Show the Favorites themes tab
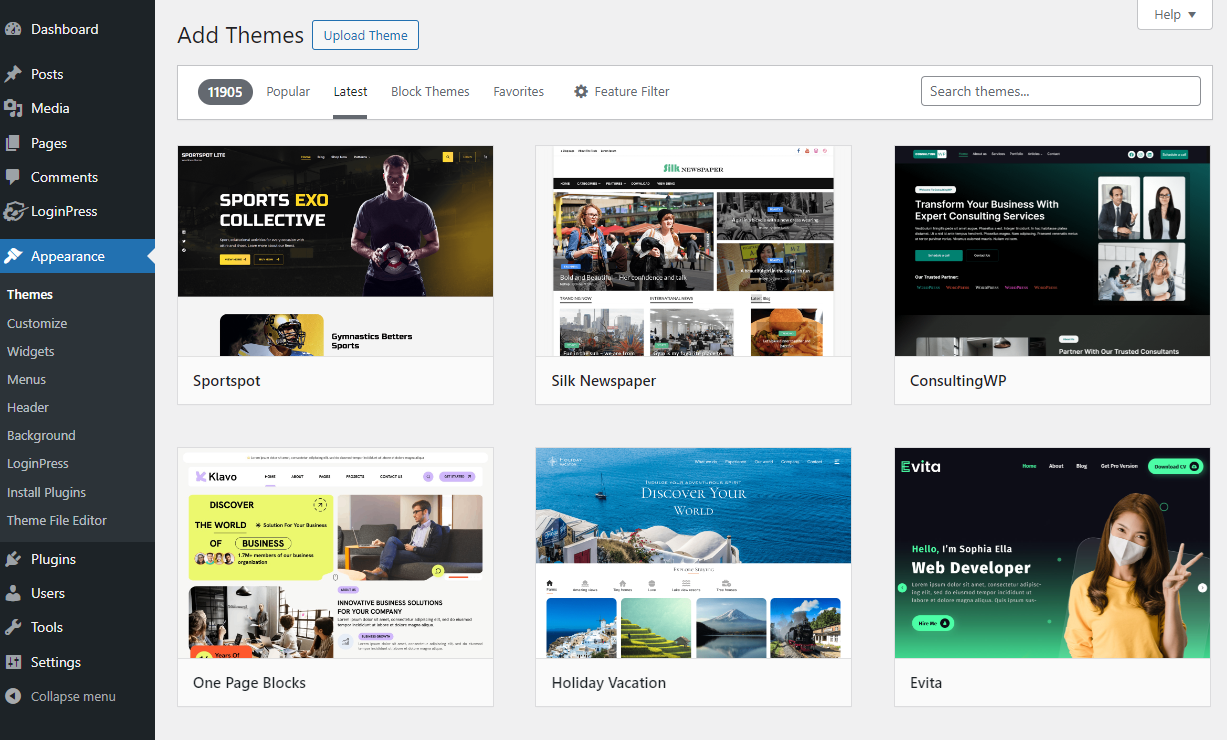The image size is (1227, 740). [x=518, y=91]
